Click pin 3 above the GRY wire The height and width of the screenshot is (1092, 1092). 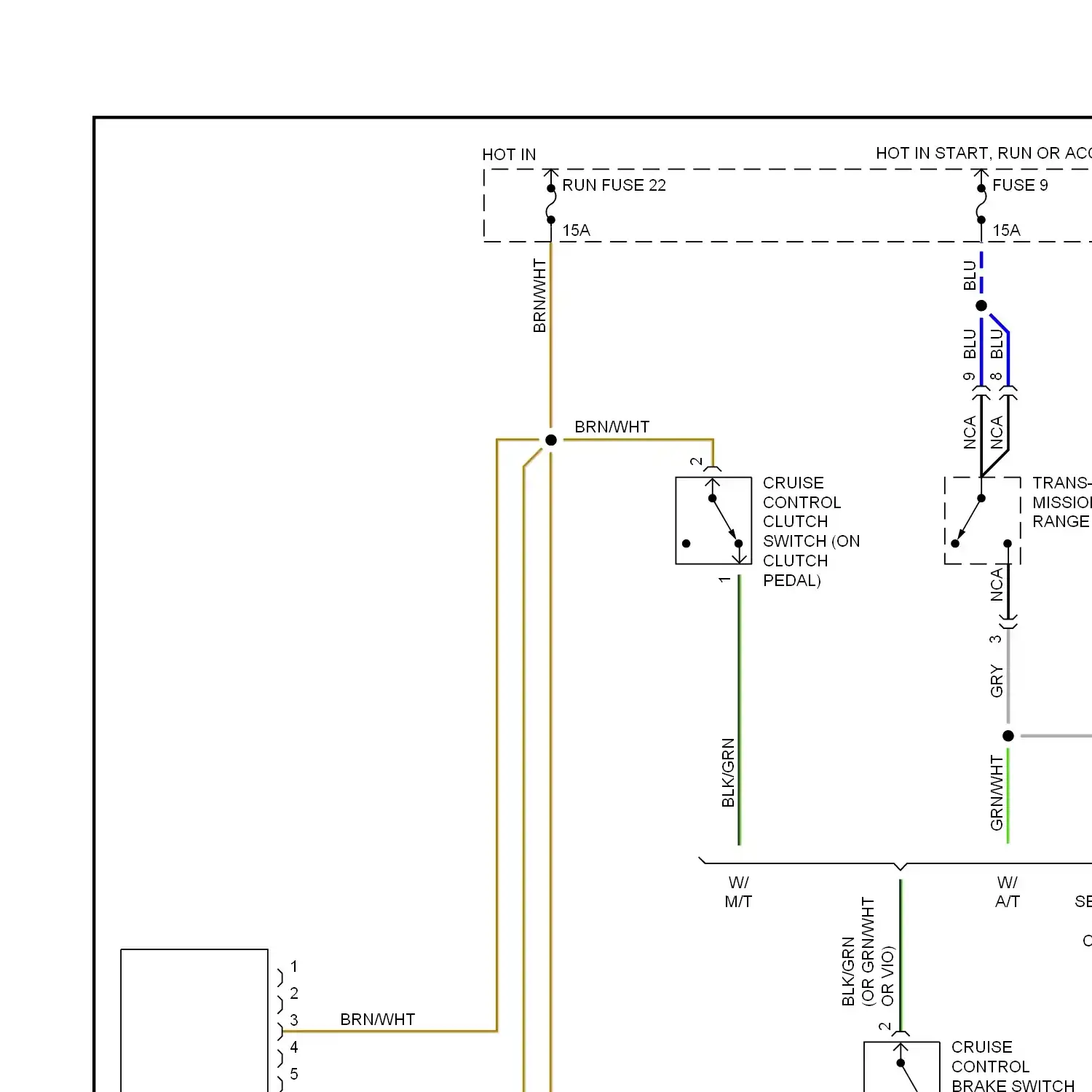pos(996,639)
